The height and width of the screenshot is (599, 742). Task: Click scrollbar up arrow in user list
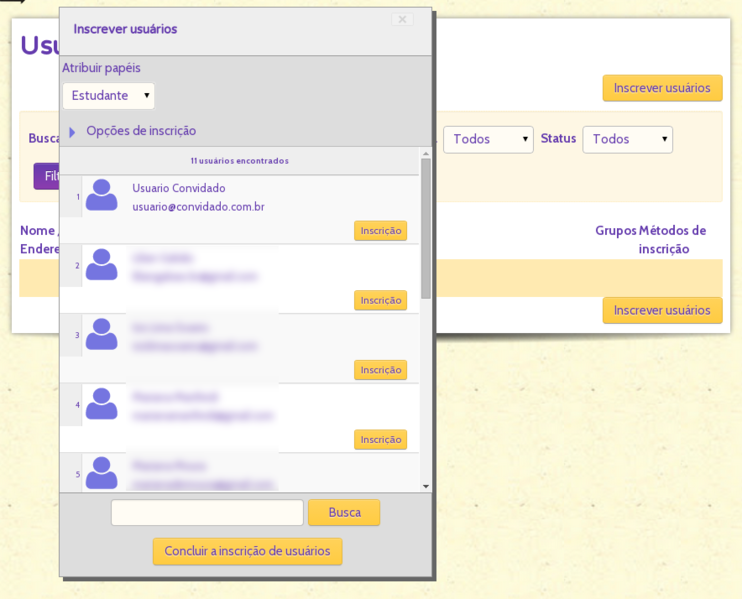pos(426,154)
